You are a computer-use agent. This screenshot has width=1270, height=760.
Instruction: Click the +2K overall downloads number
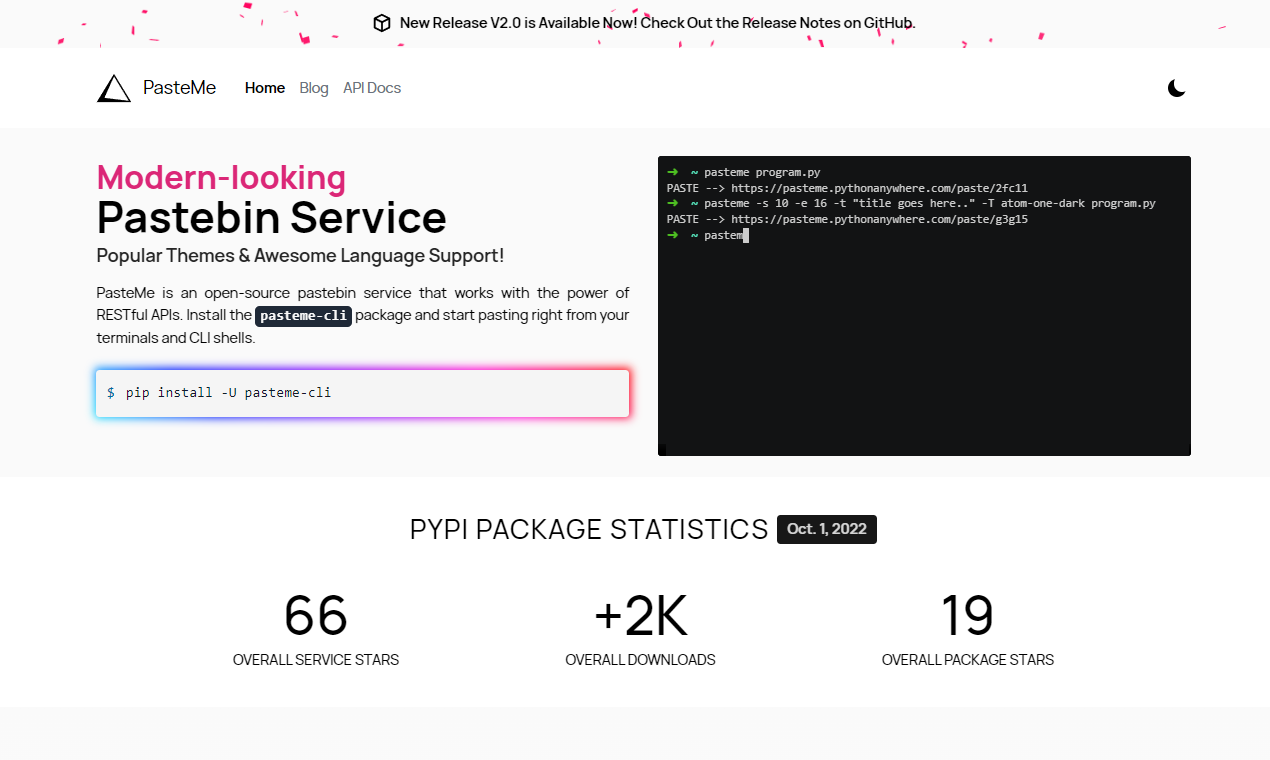640,615
